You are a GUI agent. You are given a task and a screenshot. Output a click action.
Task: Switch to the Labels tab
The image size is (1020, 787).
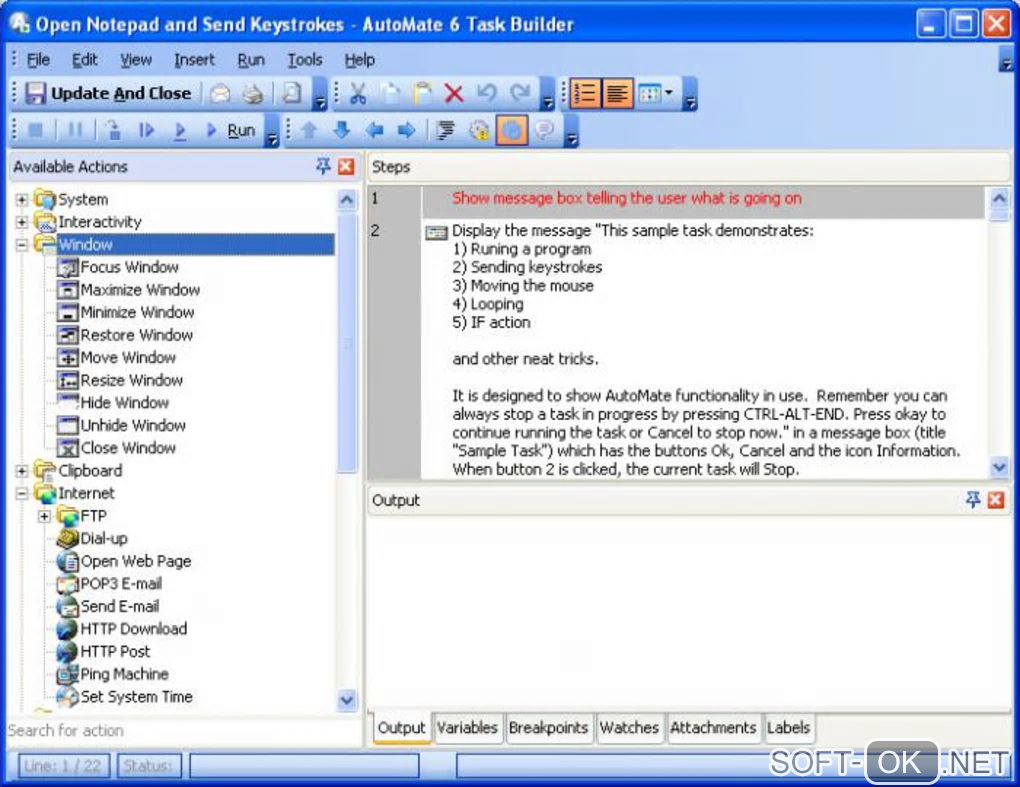point(788,727)
